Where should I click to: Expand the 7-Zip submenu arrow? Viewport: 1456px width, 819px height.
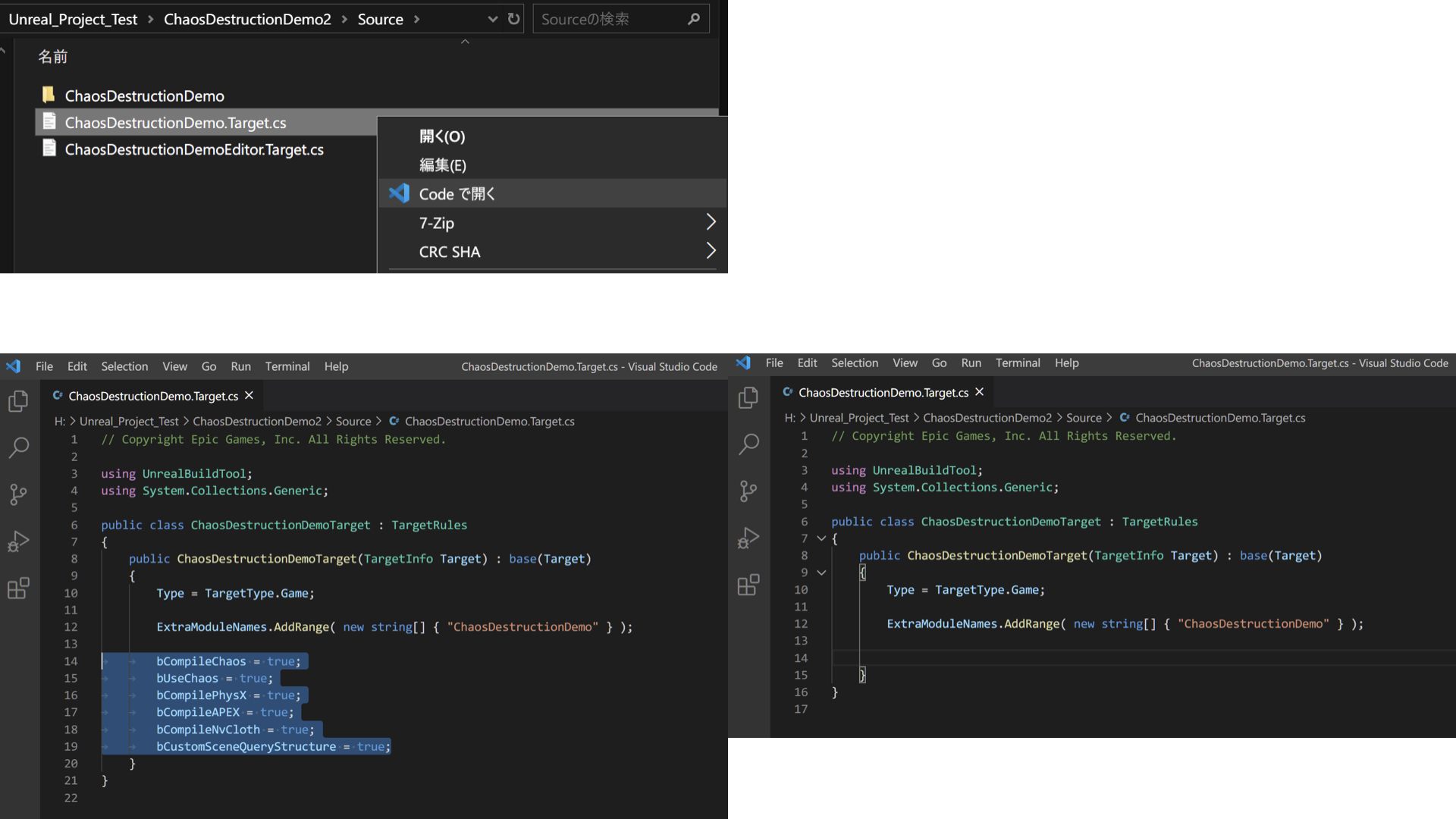point(711,222)
